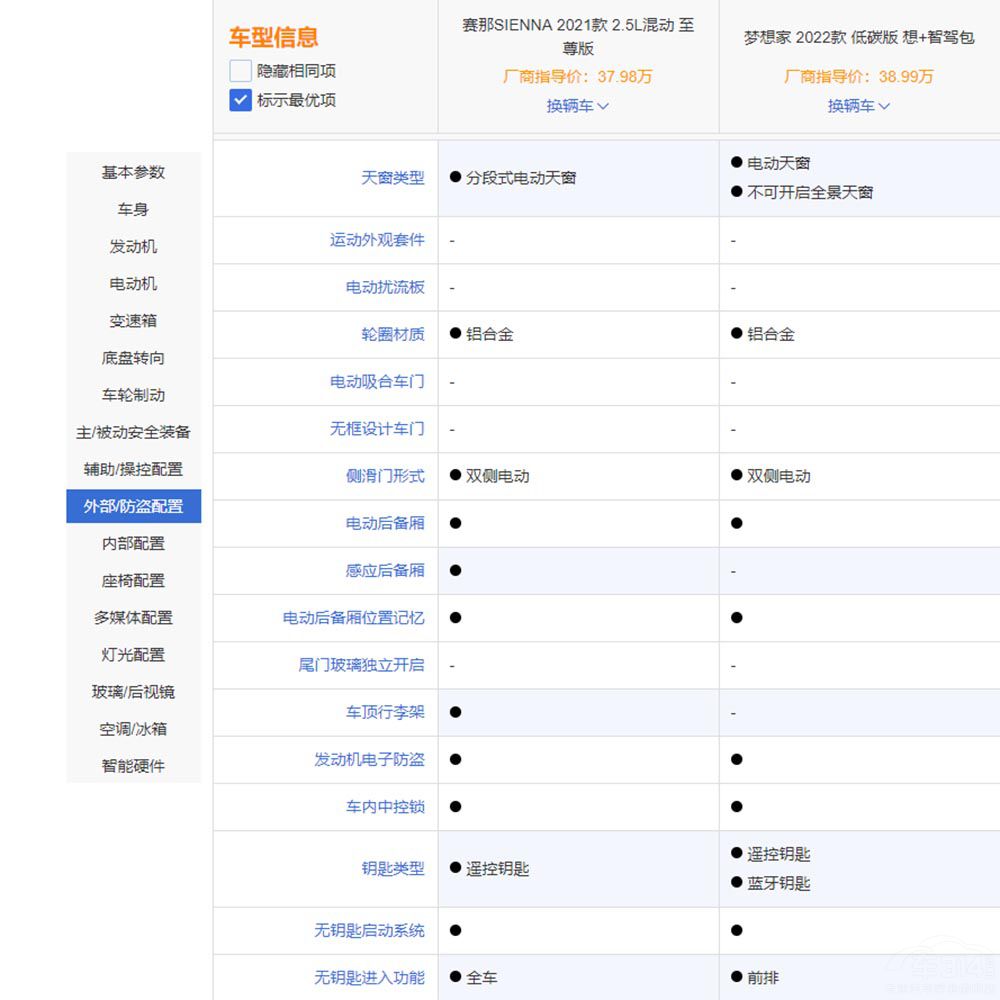The height and width of the screenshot is (1000, 1000).
Task: Switch to the 基本参数 section
Action: pos(133,172)
